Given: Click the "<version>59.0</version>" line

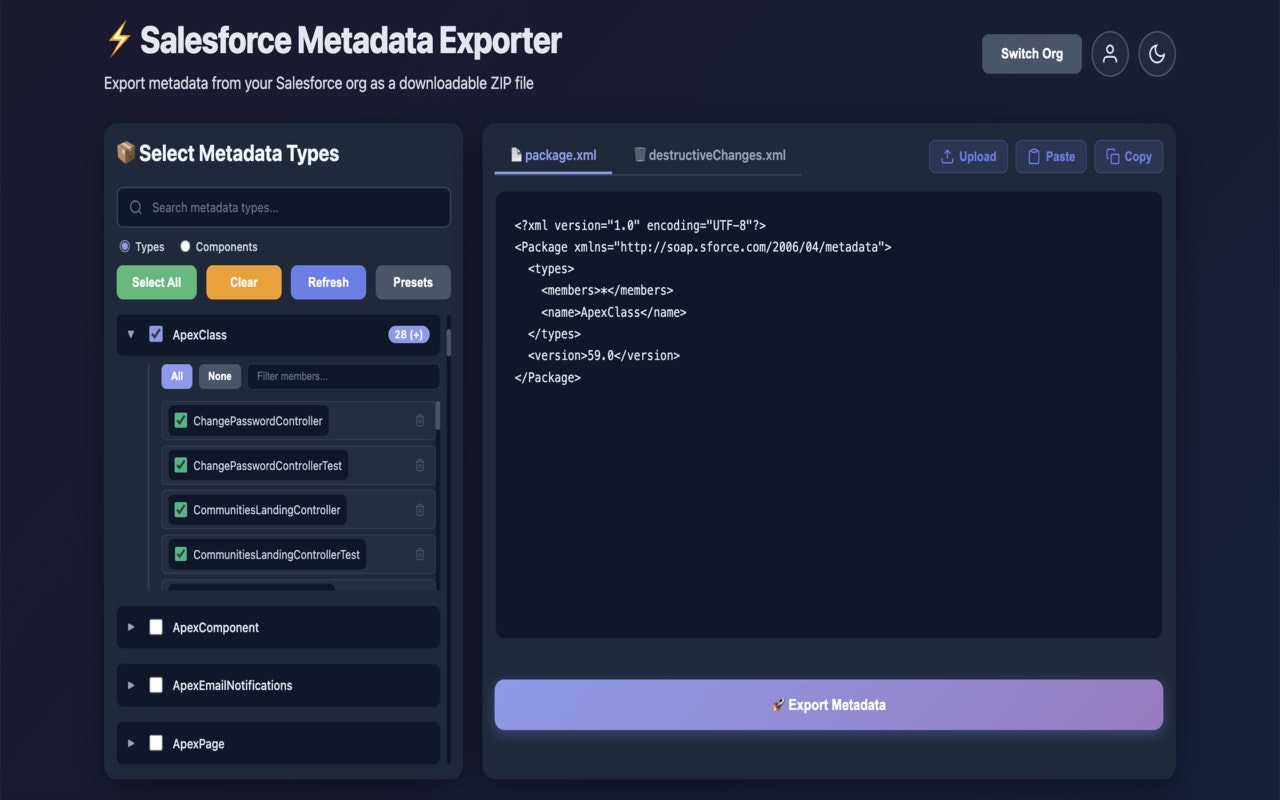Looking at the screenshot, I should click(x=603, y=355).
